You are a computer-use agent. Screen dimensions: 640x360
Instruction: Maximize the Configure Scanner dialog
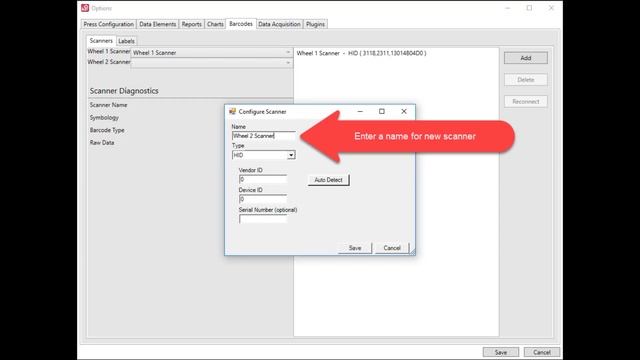[x=382, y=111]
